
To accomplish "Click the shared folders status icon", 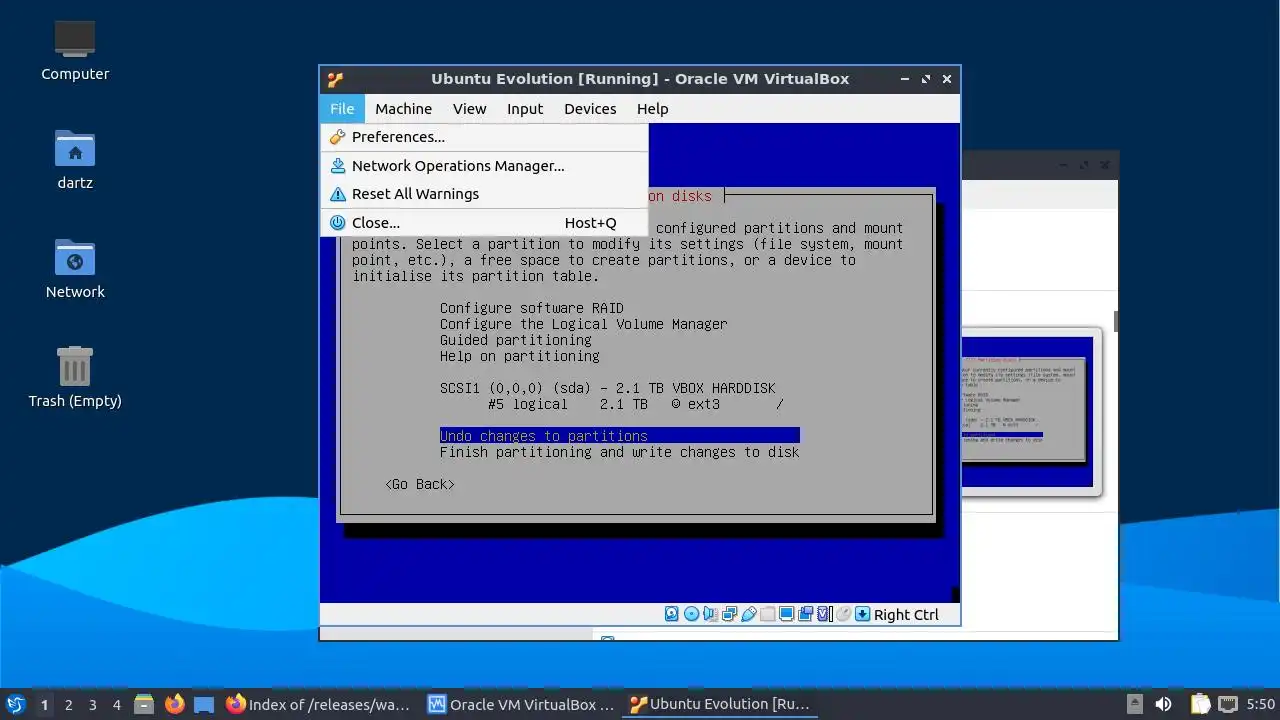I will 767,614.
